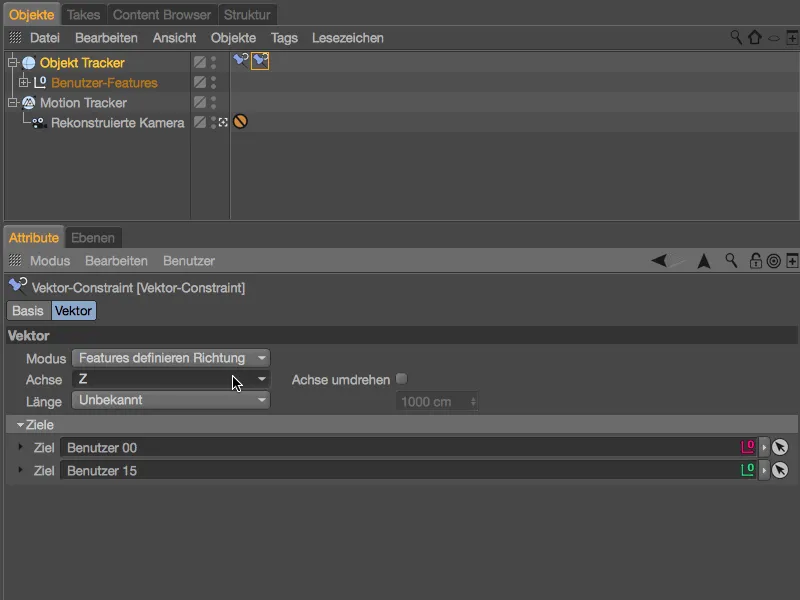The image size is (800, 600).
Task: Expand the Ziel Benutzer 15 row triangle
Action: (20, 469)
